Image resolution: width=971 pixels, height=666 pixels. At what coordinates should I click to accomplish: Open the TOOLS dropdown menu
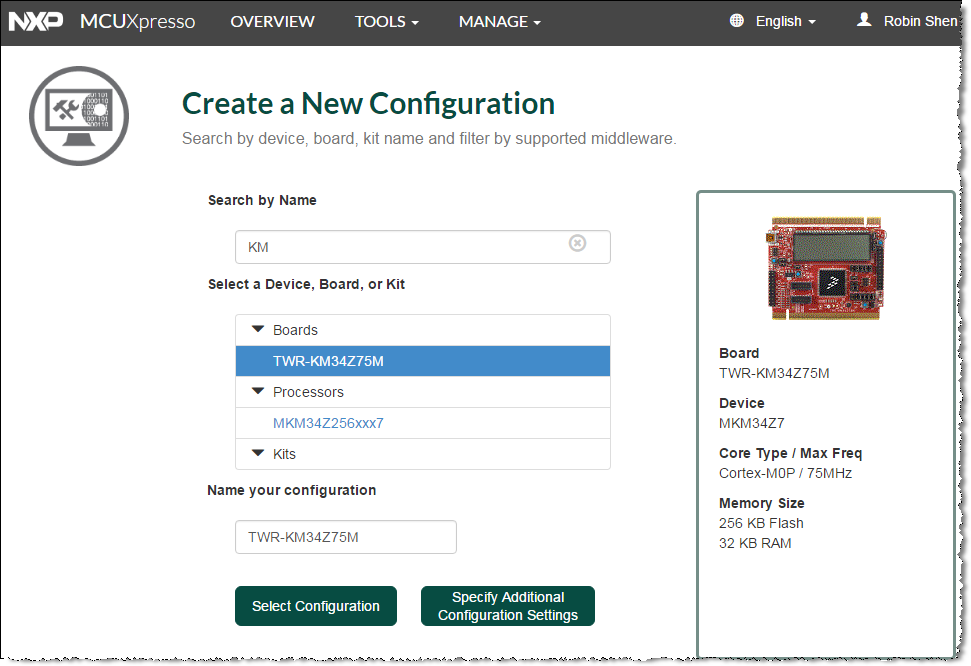(386, 22)
